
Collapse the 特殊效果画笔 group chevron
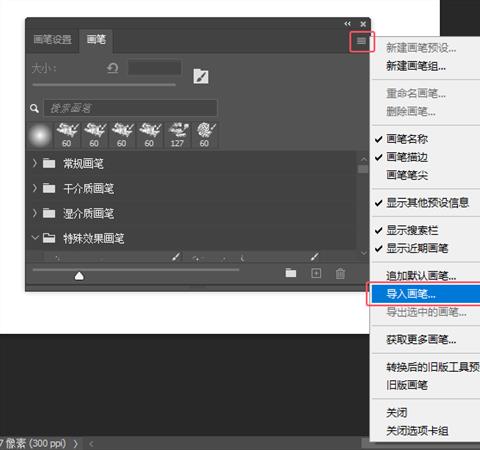coord(35,238)
